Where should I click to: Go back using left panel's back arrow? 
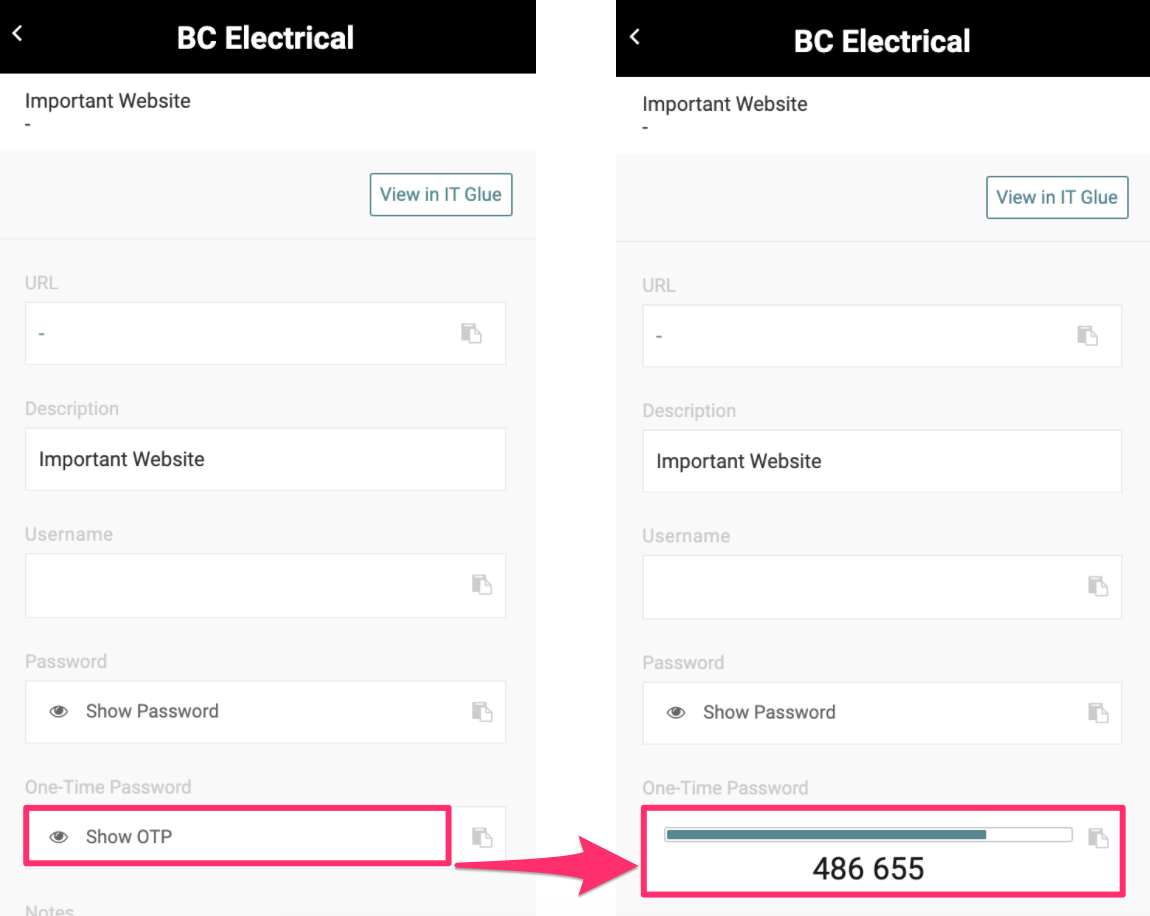tap(17, 33)
